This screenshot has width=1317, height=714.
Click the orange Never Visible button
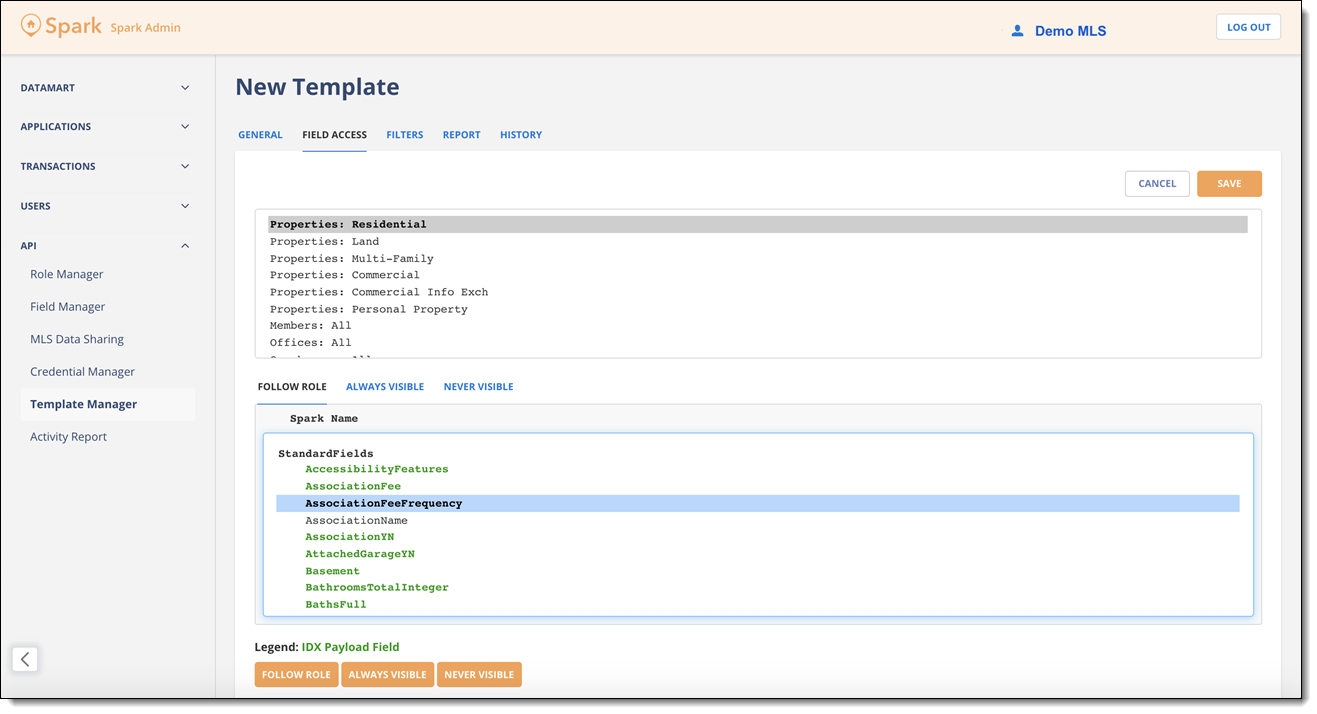[479, 675]
